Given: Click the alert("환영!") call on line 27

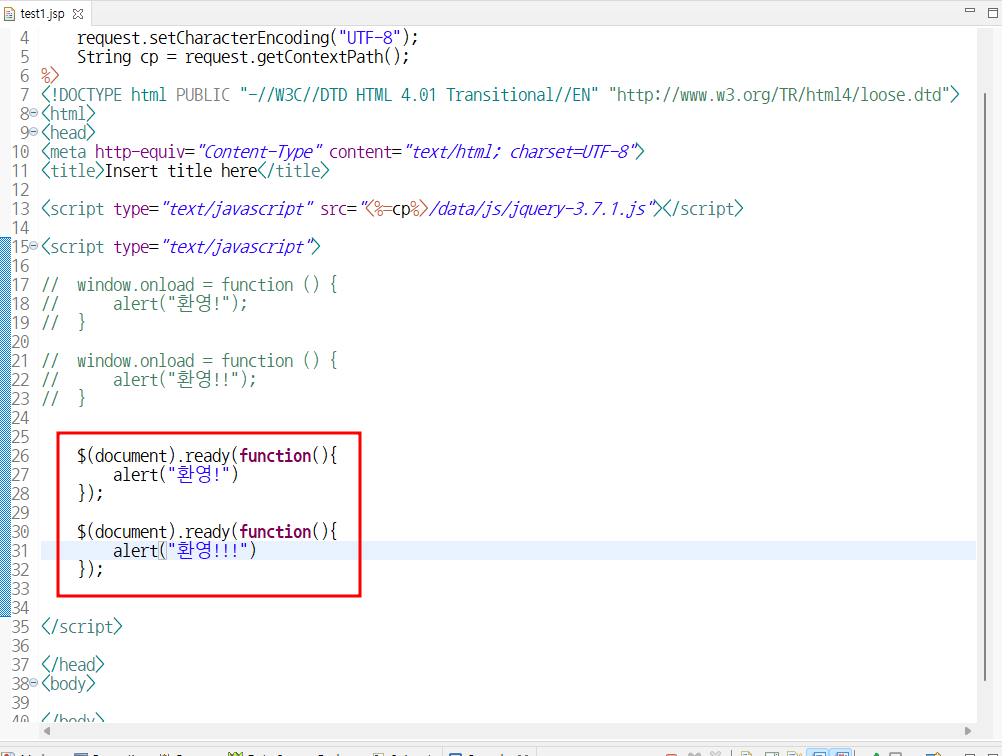Looking at the screenshot, I should (x=176, y=474).
